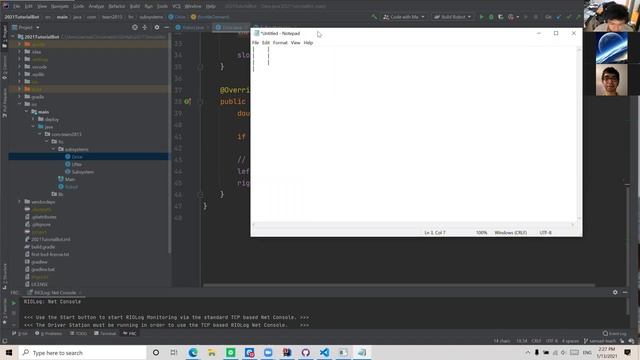Screen dimensions: 640x360
Task: Click the Git update project check icon
Action: 559,17
